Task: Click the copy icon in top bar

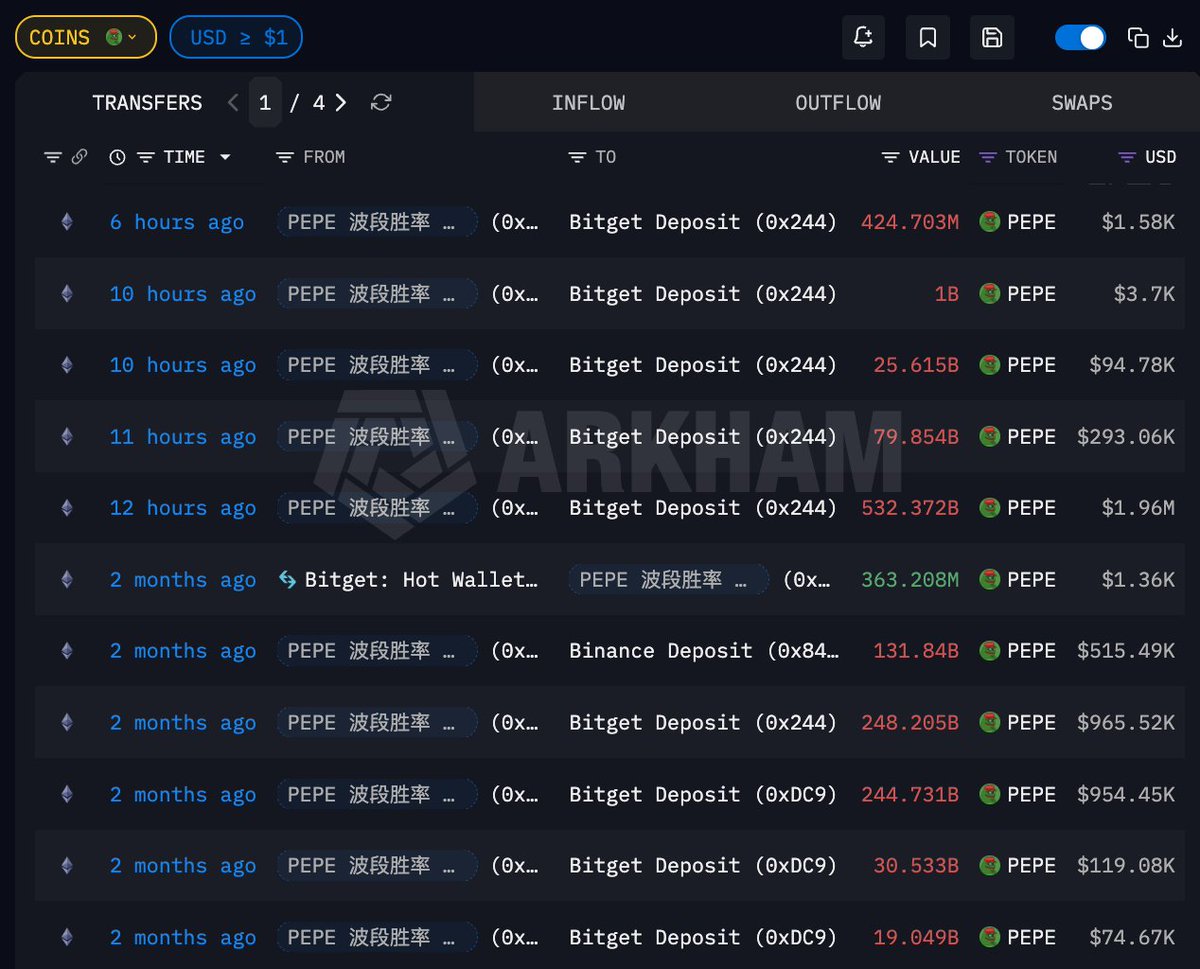Action: [x=1138, y=38]
